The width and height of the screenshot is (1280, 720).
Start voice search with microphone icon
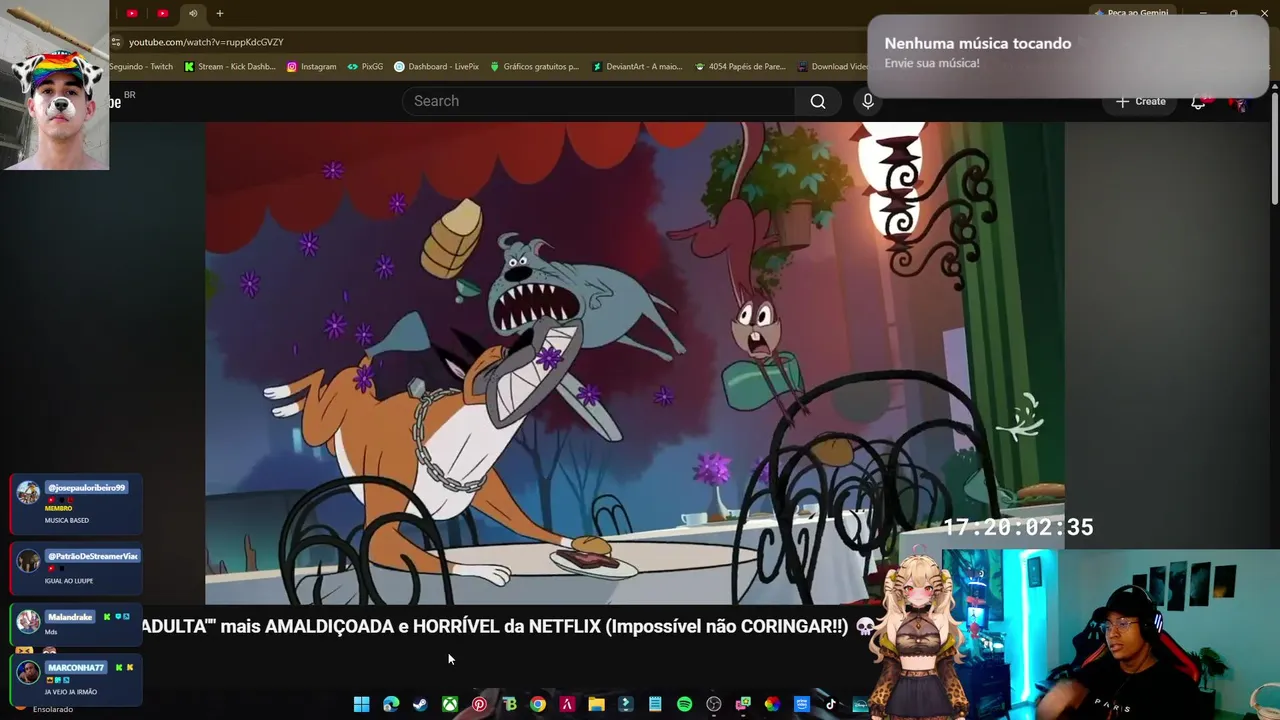868,101
